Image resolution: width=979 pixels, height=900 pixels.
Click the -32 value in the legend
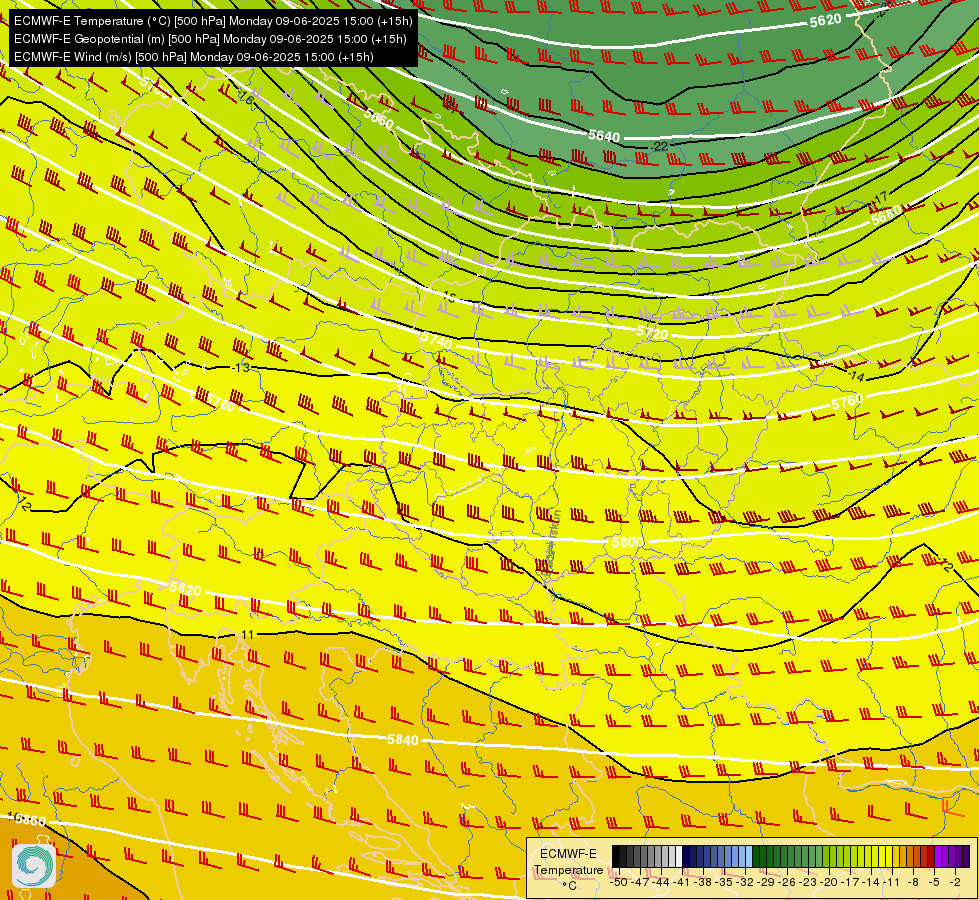coord(746,882)
